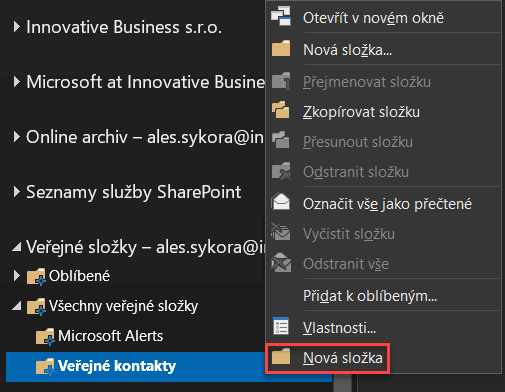Click the folder icon of highlighted Nová složka
The image size is (505, 392).
point(281,356)
